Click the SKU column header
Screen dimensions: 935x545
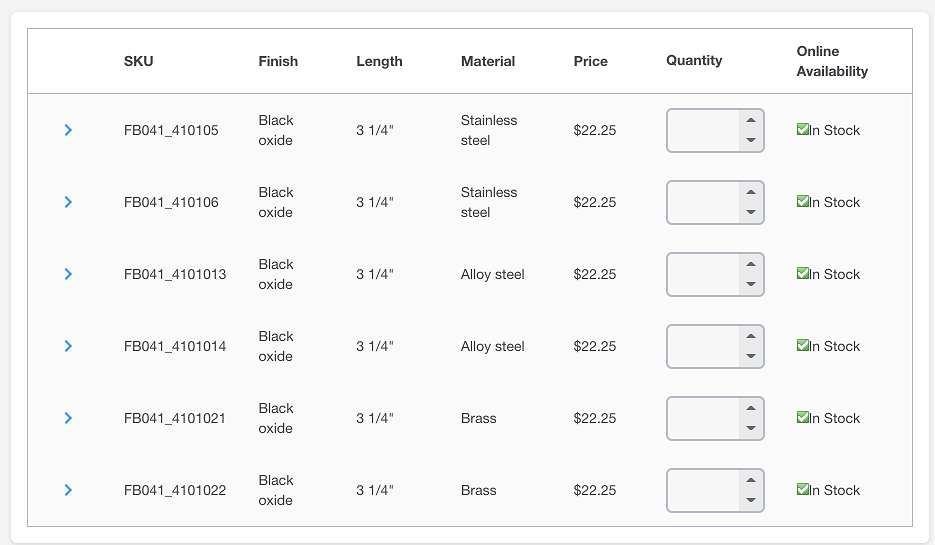[139, 61]
